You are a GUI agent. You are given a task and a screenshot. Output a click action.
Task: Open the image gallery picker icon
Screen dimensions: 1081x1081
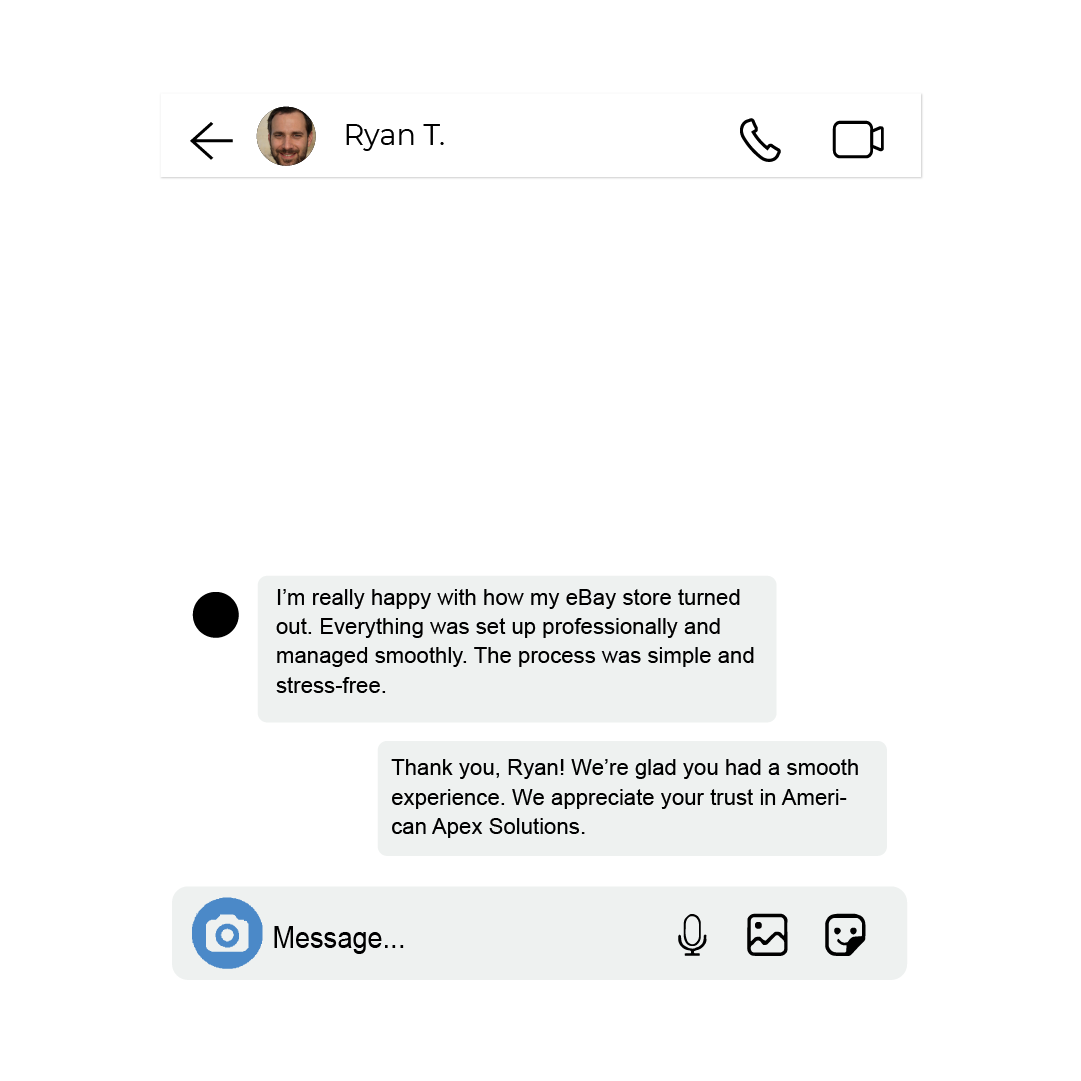pos(767,935)
